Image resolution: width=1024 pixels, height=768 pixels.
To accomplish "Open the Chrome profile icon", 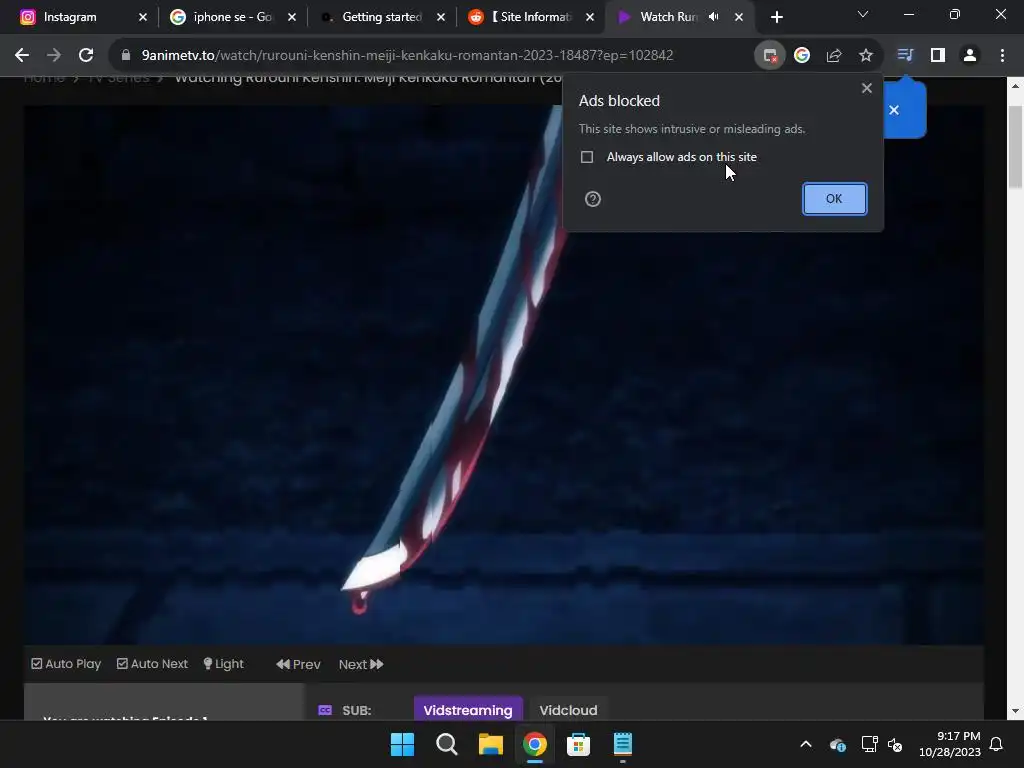I will [x=970, y=56].
